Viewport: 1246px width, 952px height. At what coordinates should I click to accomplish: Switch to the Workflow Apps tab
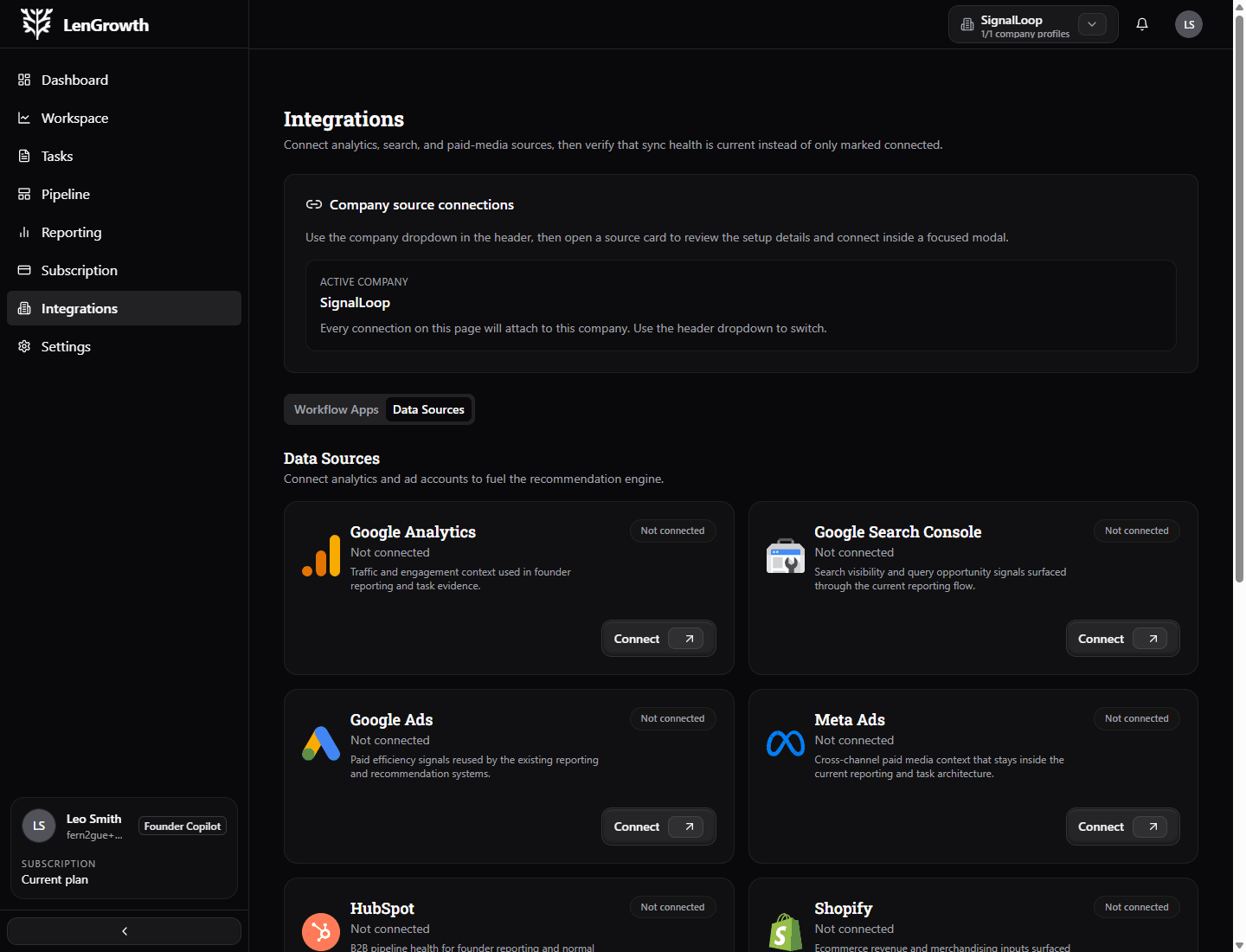(x=337, y=409)
